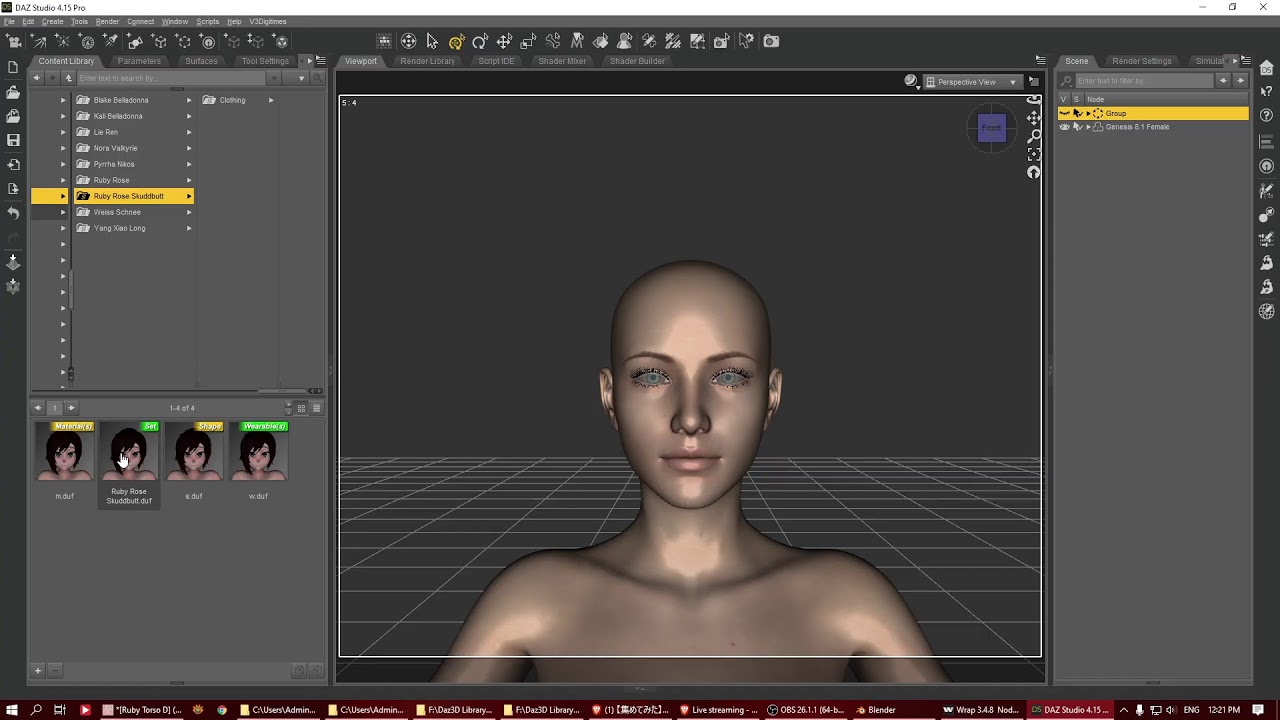Expand Genesis 8.1 Female in the Scene tree
Screen dimensions: 1280x720
1088,127
